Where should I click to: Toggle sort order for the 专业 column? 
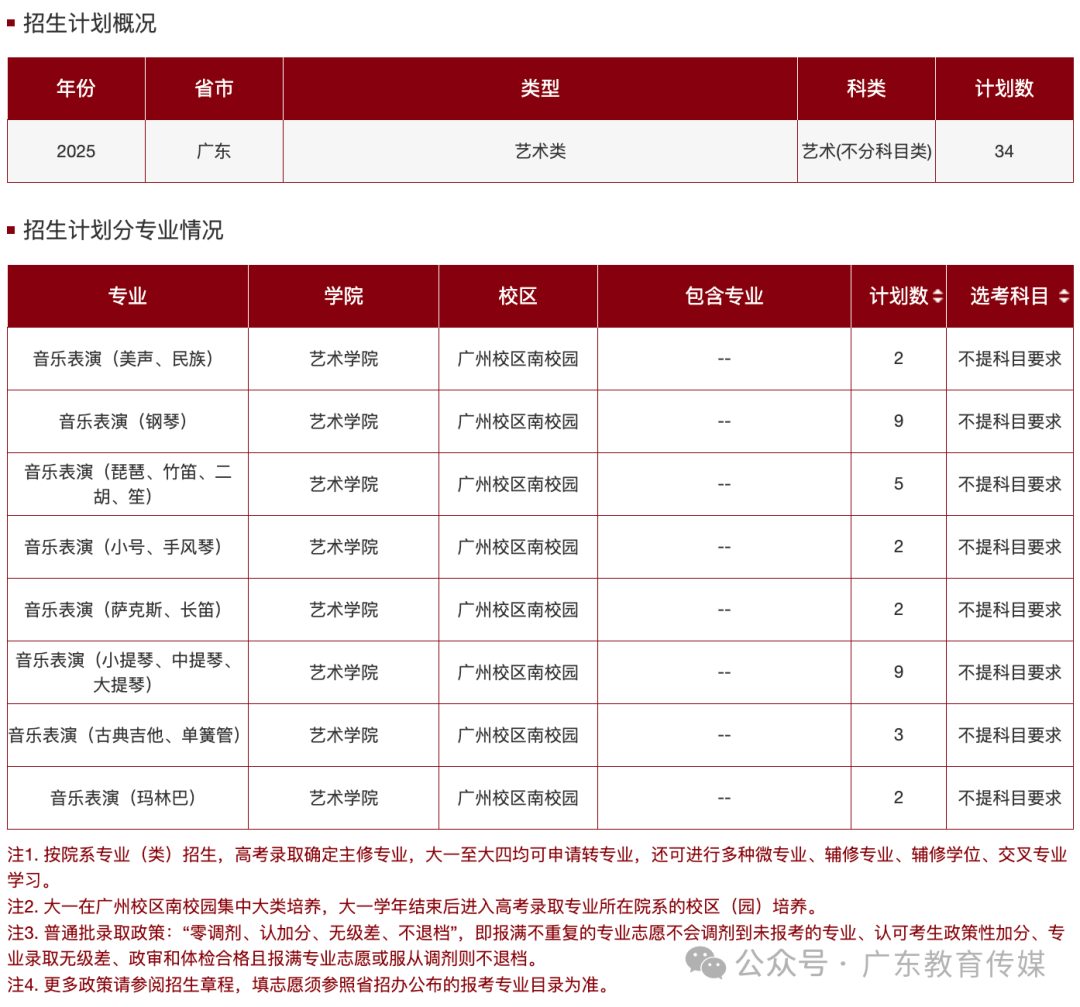tap(128, 296)
